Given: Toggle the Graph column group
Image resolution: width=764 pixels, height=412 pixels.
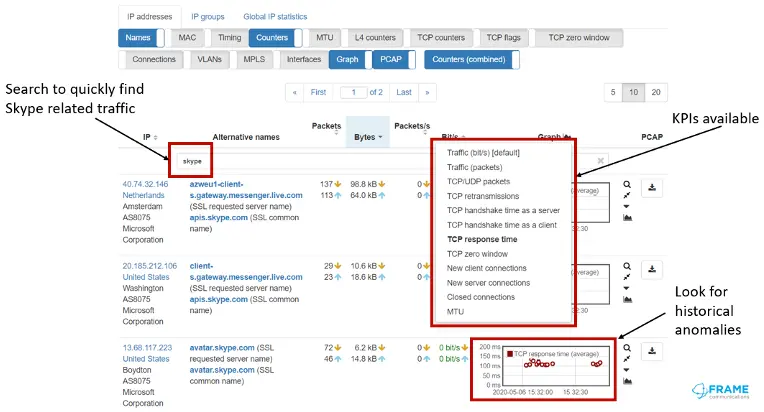Looking at the screenshot, I should [350, 59].
